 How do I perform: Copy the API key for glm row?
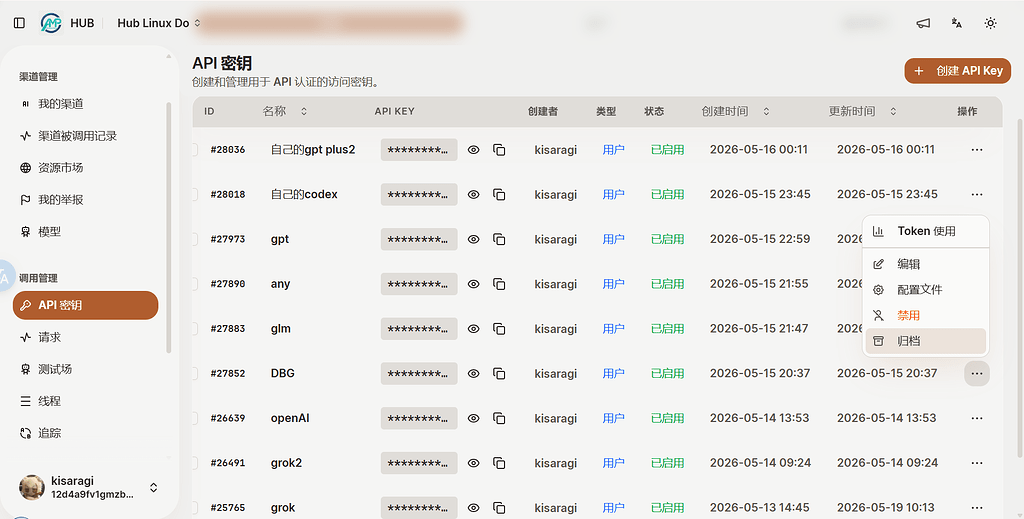(499, 328)
